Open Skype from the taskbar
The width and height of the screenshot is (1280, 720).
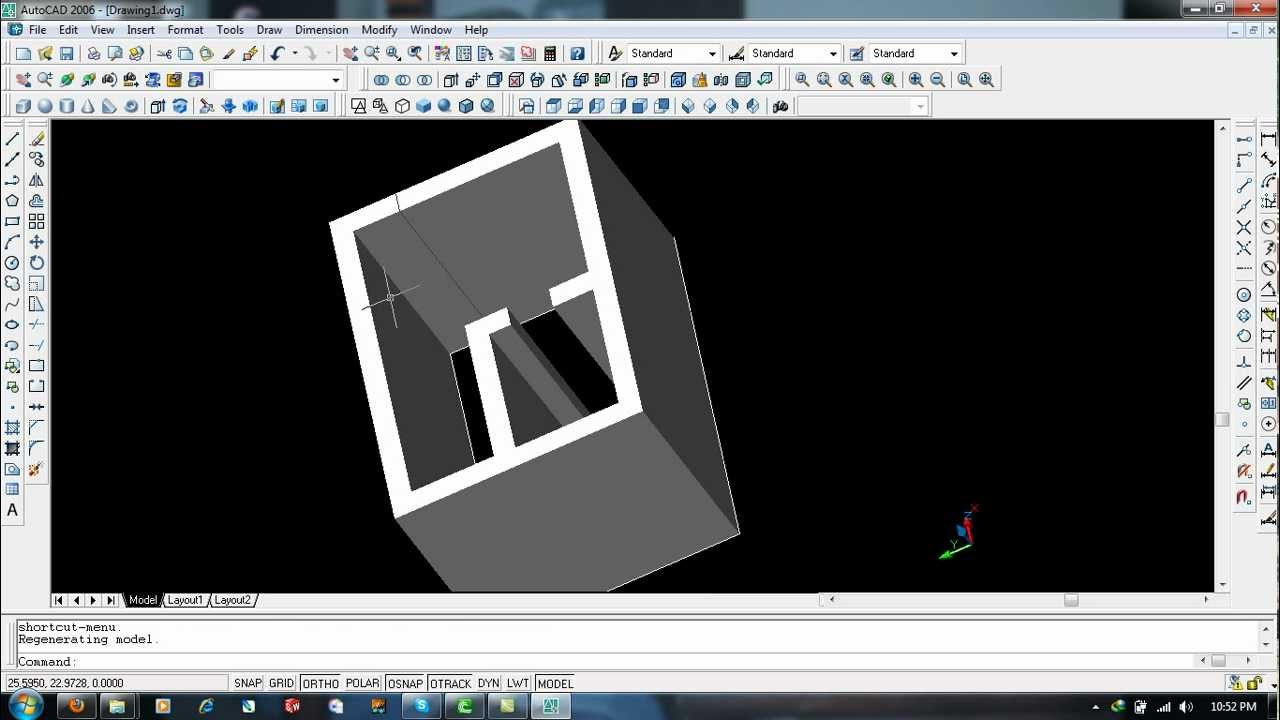pyautogui.click(x=421, y=706)
